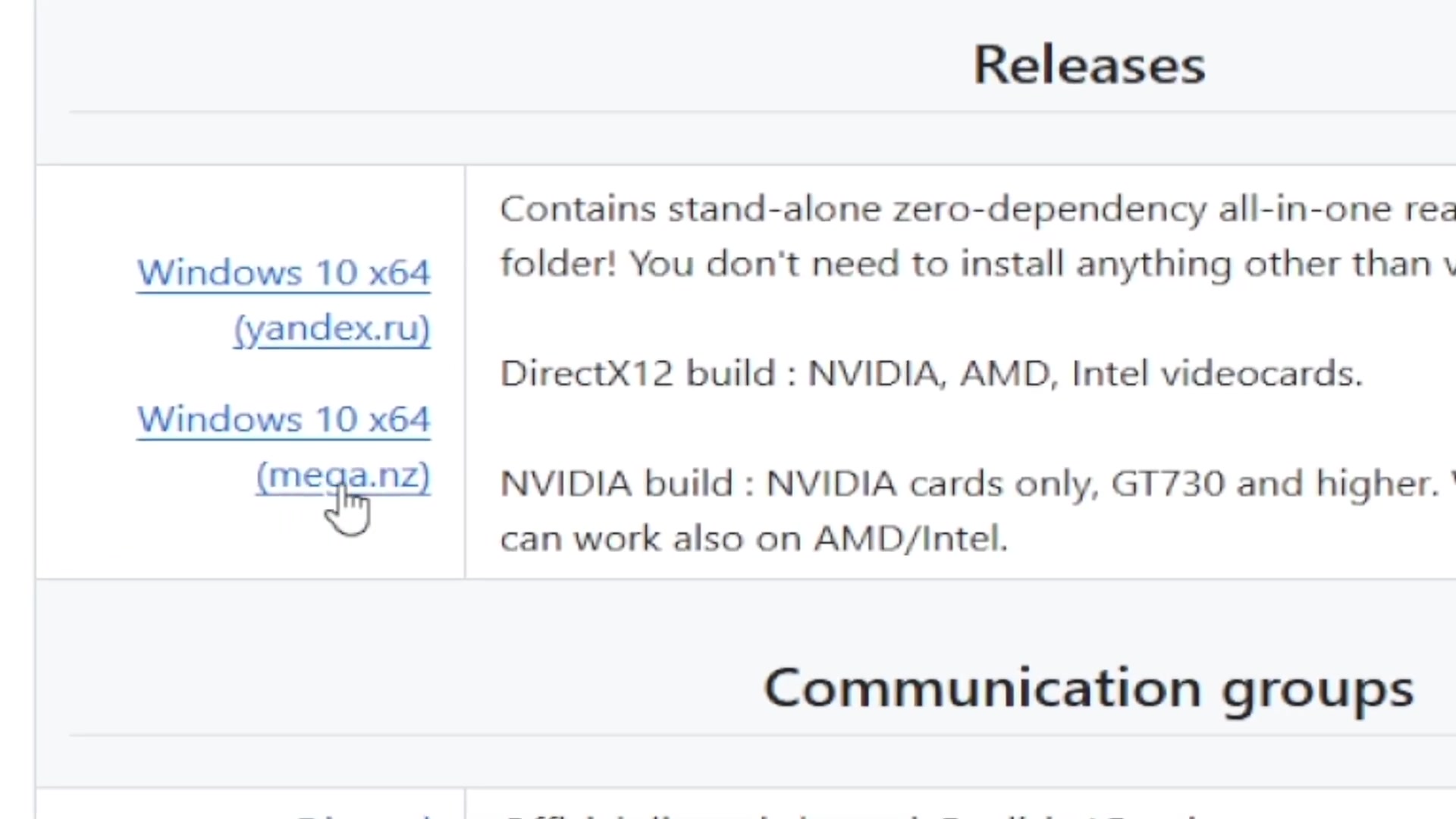Click "AMD/Intel." at the end of the description
This screenshot has width=1456, height=819.
pos(911,539)
